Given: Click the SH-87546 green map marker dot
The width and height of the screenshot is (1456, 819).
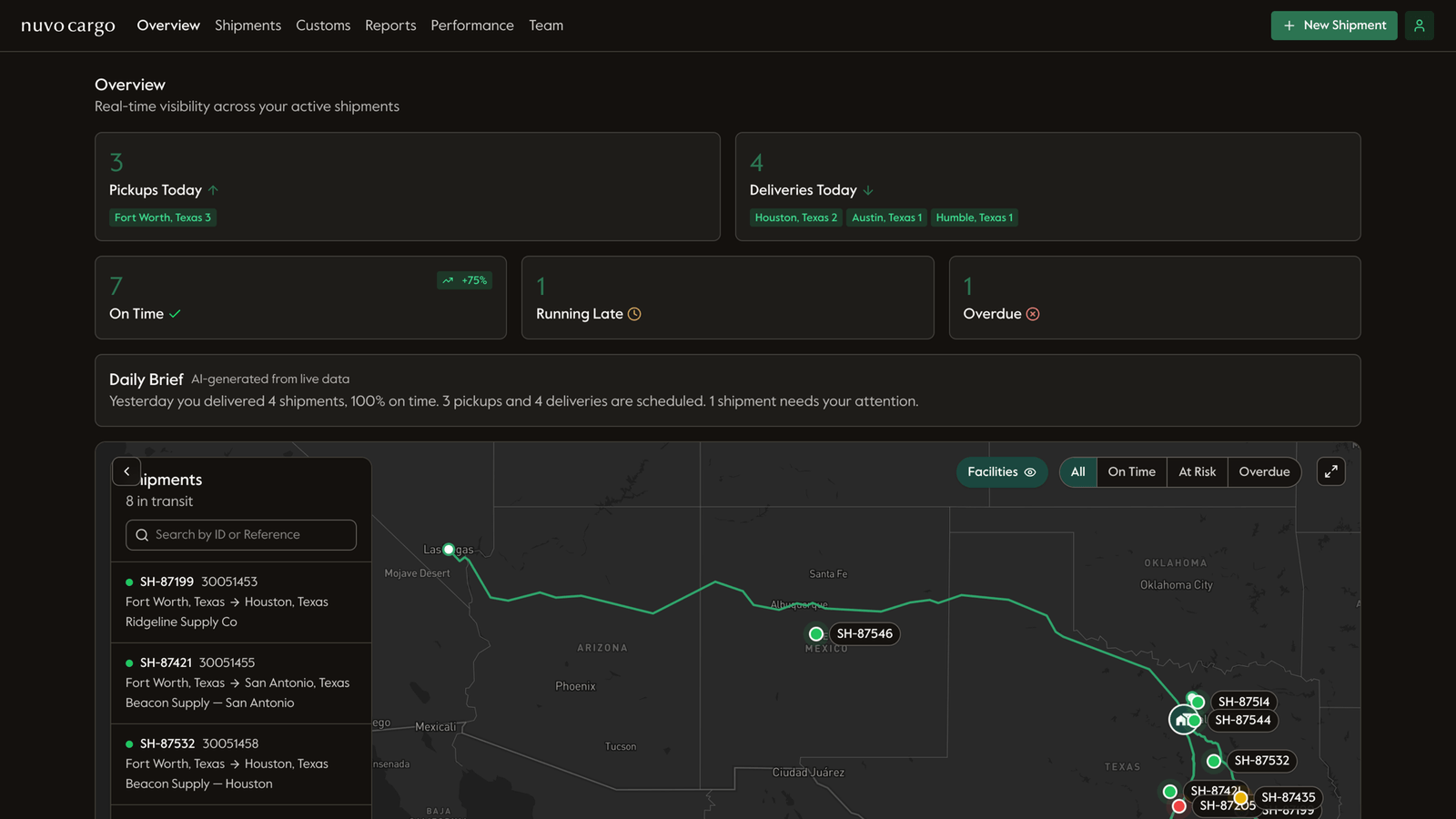Looking at the screenshot, I should 816,634.
